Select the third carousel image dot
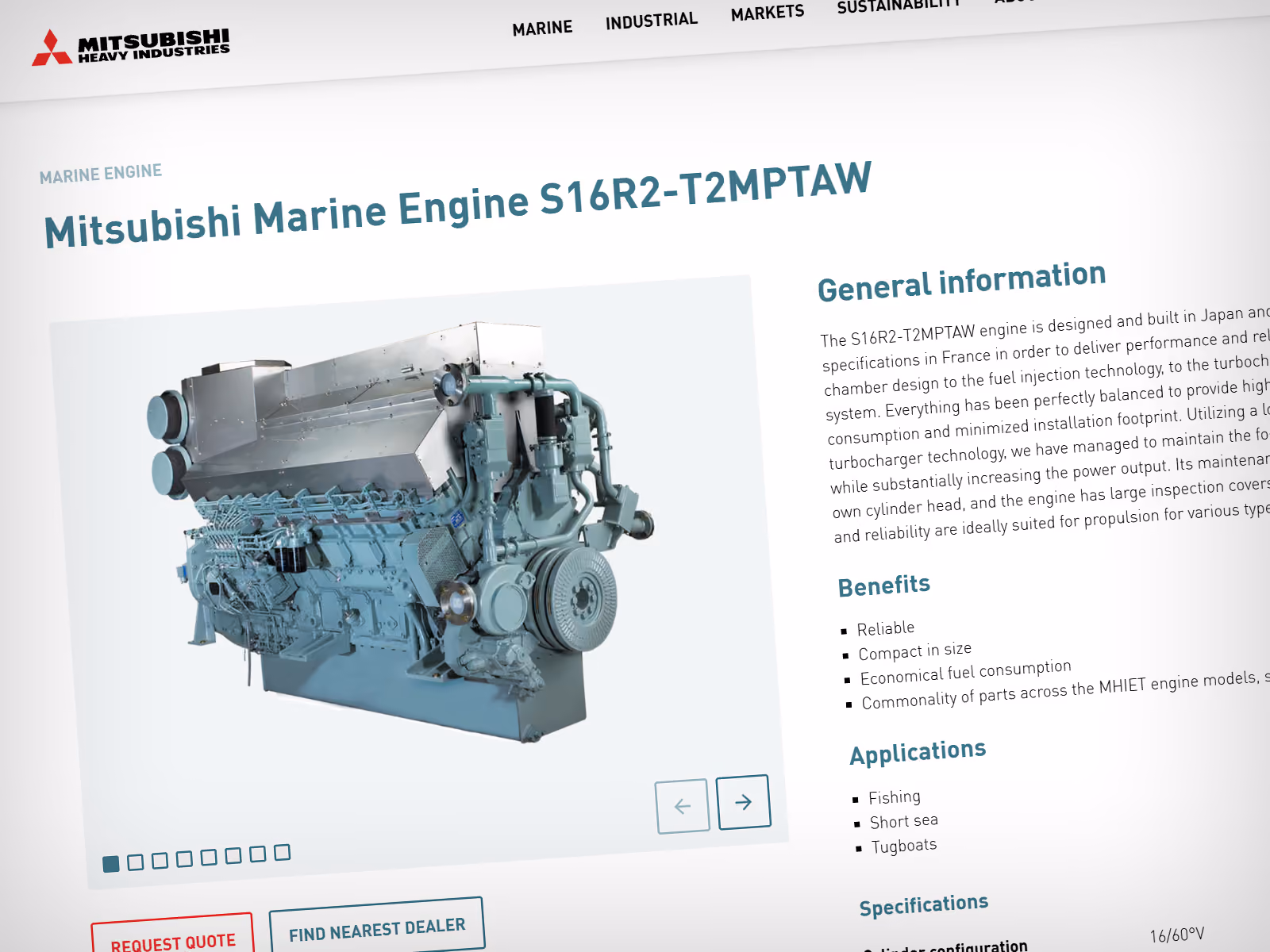Image resolution: width=1270 pixels, height=952 pixels. pyautogui.click(x=160, y=861)
